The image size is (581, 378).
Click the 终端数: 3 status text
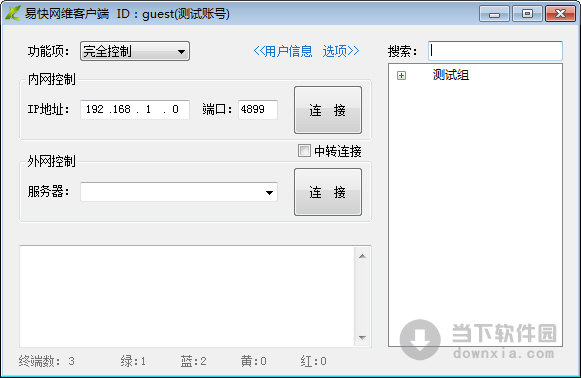coord(47,361)
